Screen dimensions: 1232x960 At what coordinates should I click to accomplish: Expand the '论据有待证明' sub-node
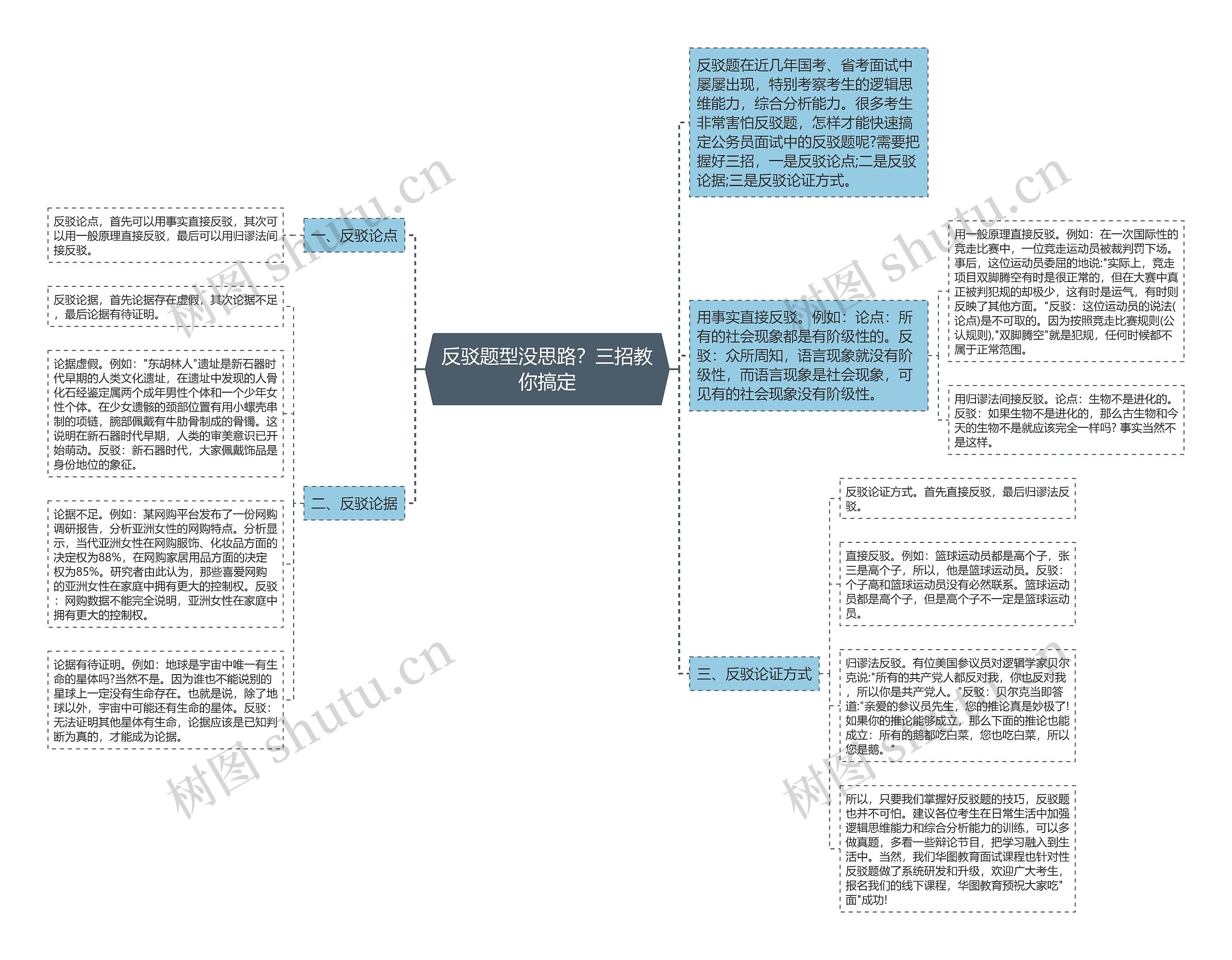tap(175, 700)
